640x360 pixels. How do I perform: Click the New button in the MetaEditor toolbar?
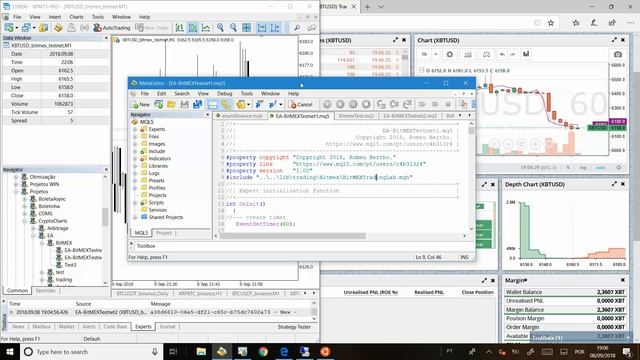(x=140, y=104)
